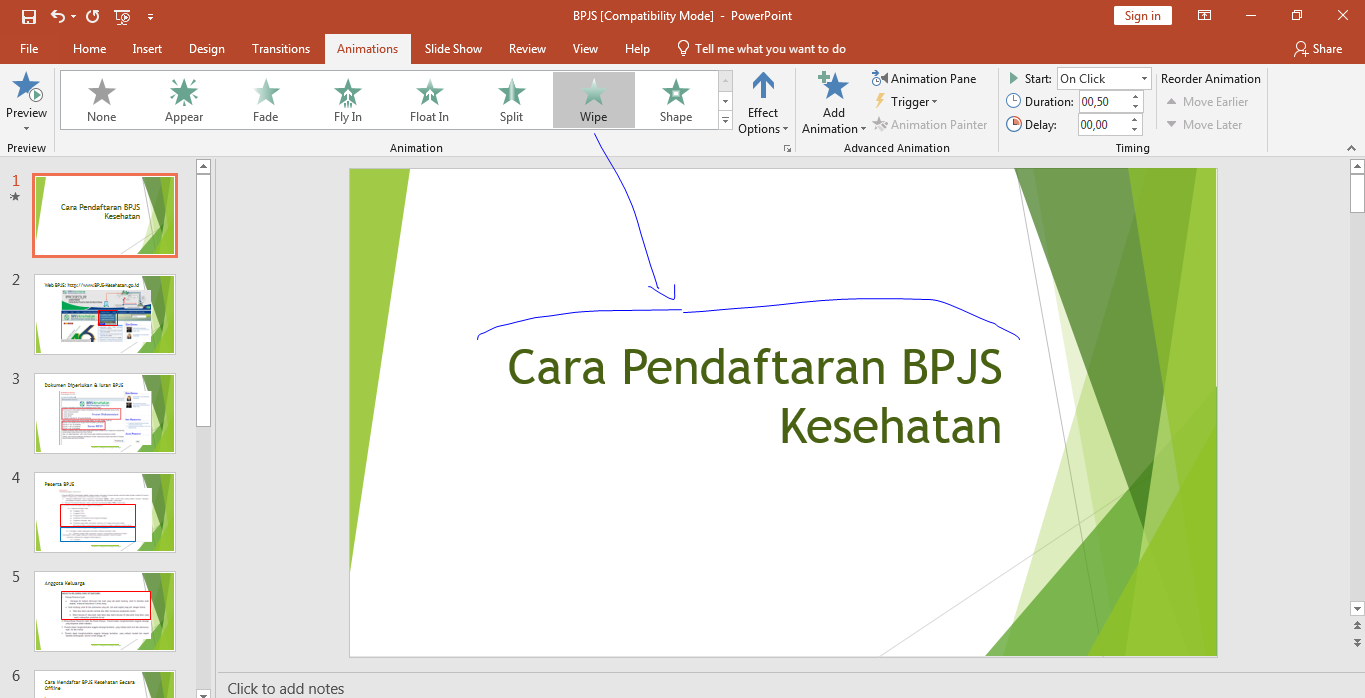Click the Duration value field
The image size is (1365, 698).
click(x=1103, y=102)
